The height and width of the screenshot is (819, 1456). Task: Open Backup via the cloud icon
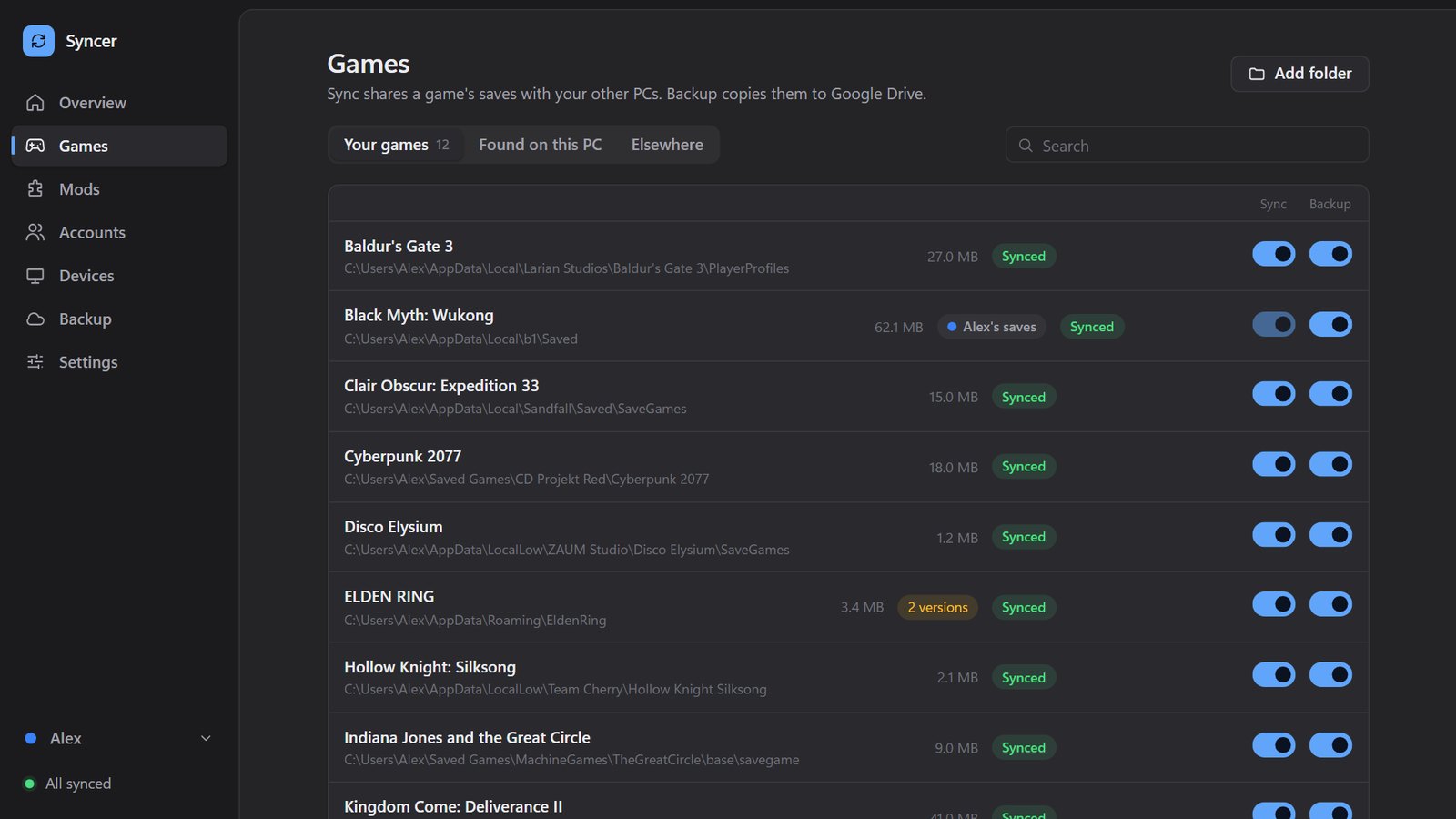pyautogui.click(x=35, y=318)
